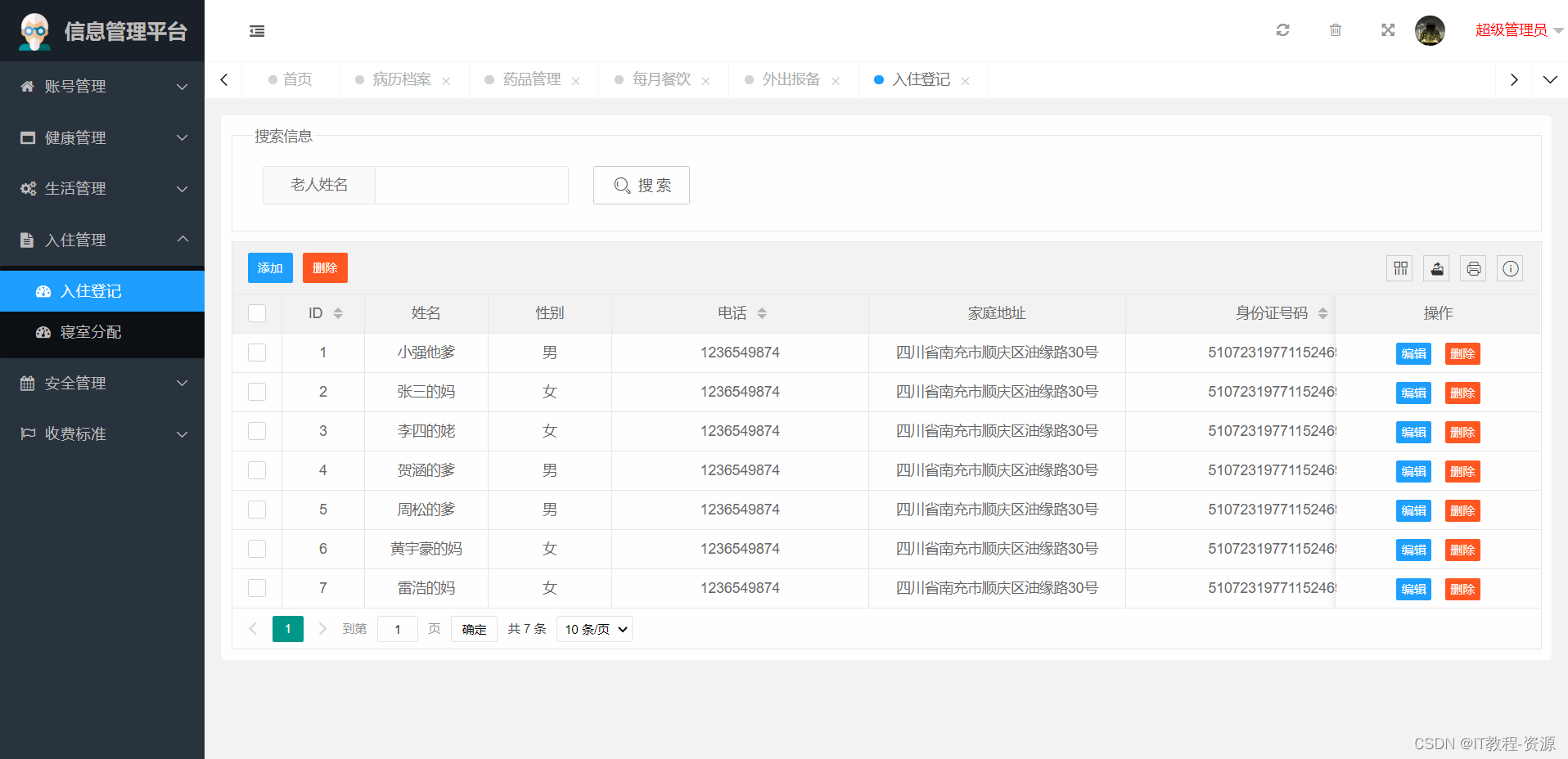The image size is (1568, 759).
Task: Click the 寝室分配 sidebar icon
Action: coord(43,332)
